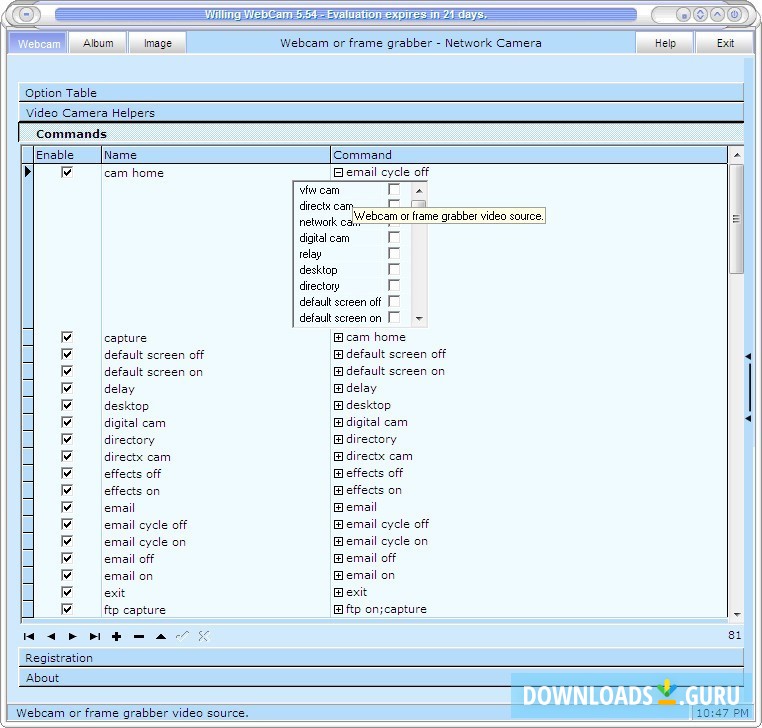Delete record using the minus icon
The width and height of the screenshot is (762, 728).
point(139,636)
